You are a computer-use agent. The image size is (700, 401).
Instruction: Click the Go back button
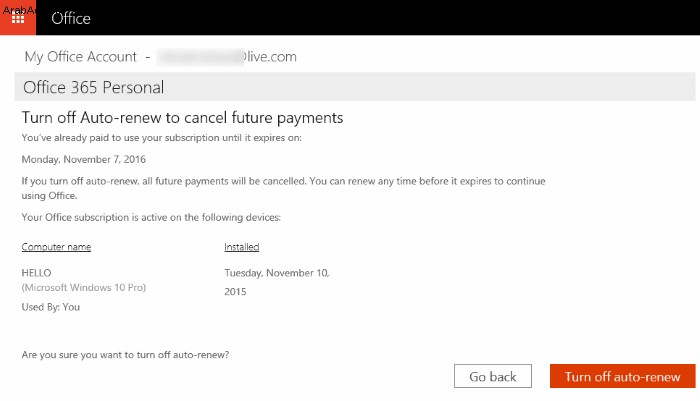(x=492, y=376)
